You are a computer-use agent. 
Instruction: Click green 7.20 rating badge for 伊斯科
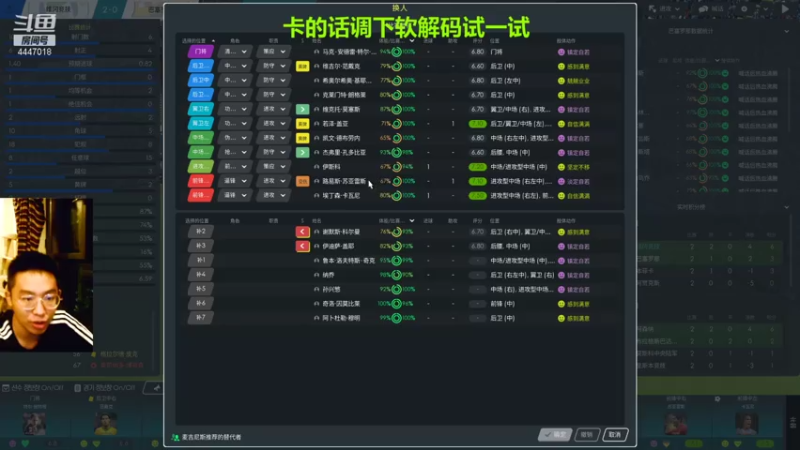478,167
